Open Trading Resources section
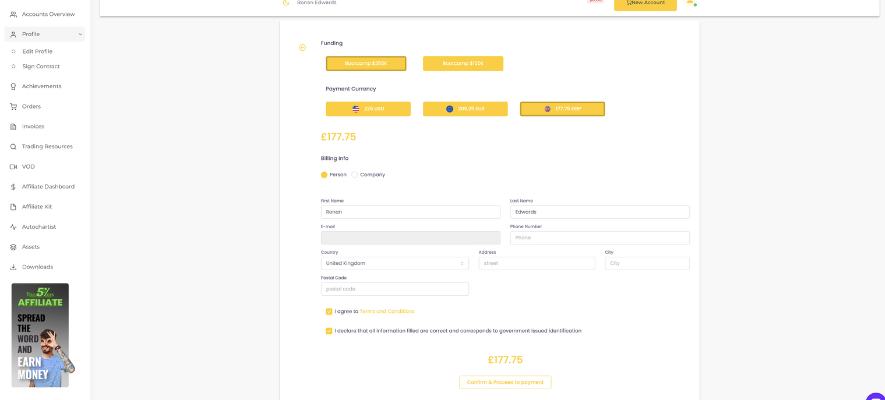Screen dimensions: 885x400 tap(45, 147)
